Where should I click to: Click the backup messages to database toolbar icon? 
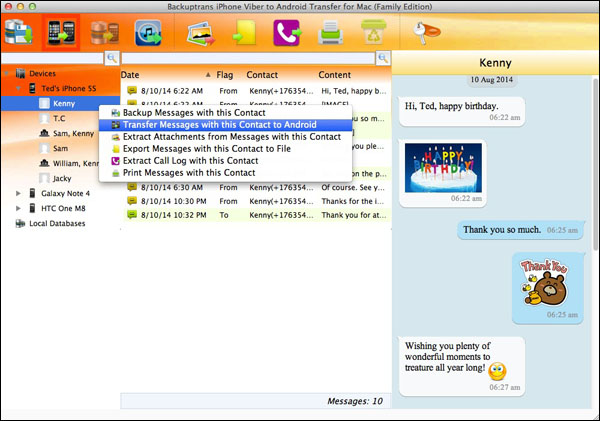[x=18, y=33]
